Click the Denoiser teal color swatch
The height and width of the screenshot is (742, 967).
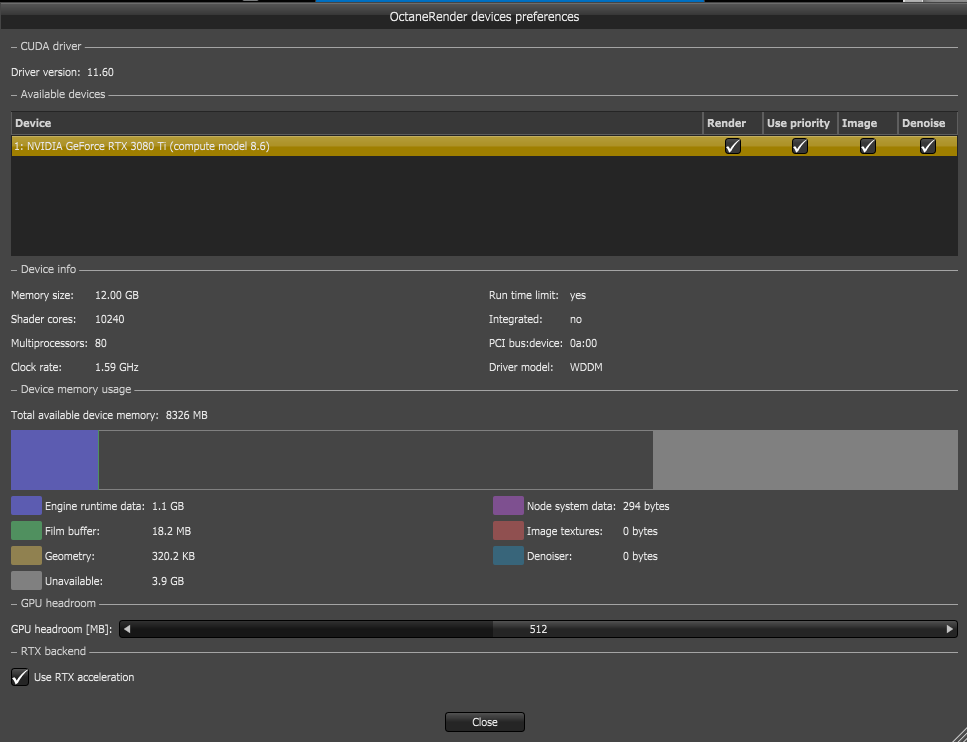click(x=508, y=556)
